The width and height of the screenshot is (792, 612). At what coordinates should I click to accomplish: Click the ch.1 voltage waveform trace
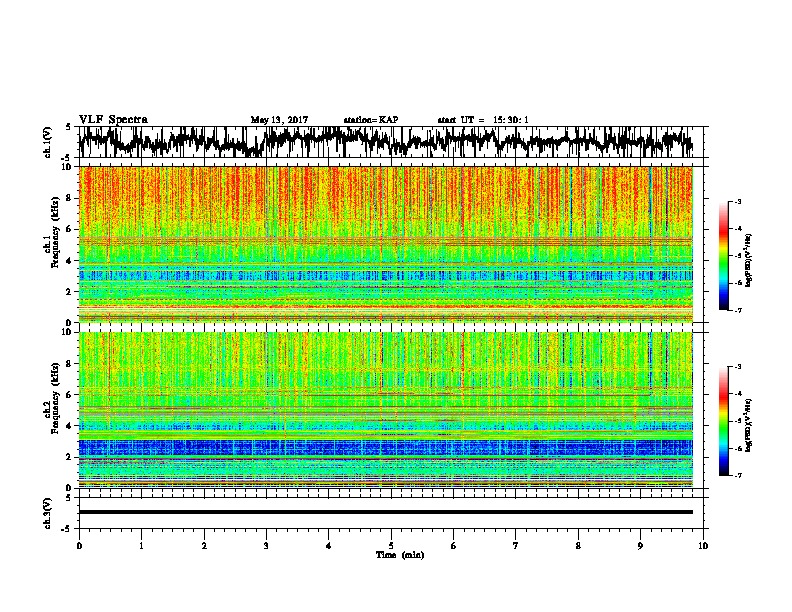tap(385, 142)
